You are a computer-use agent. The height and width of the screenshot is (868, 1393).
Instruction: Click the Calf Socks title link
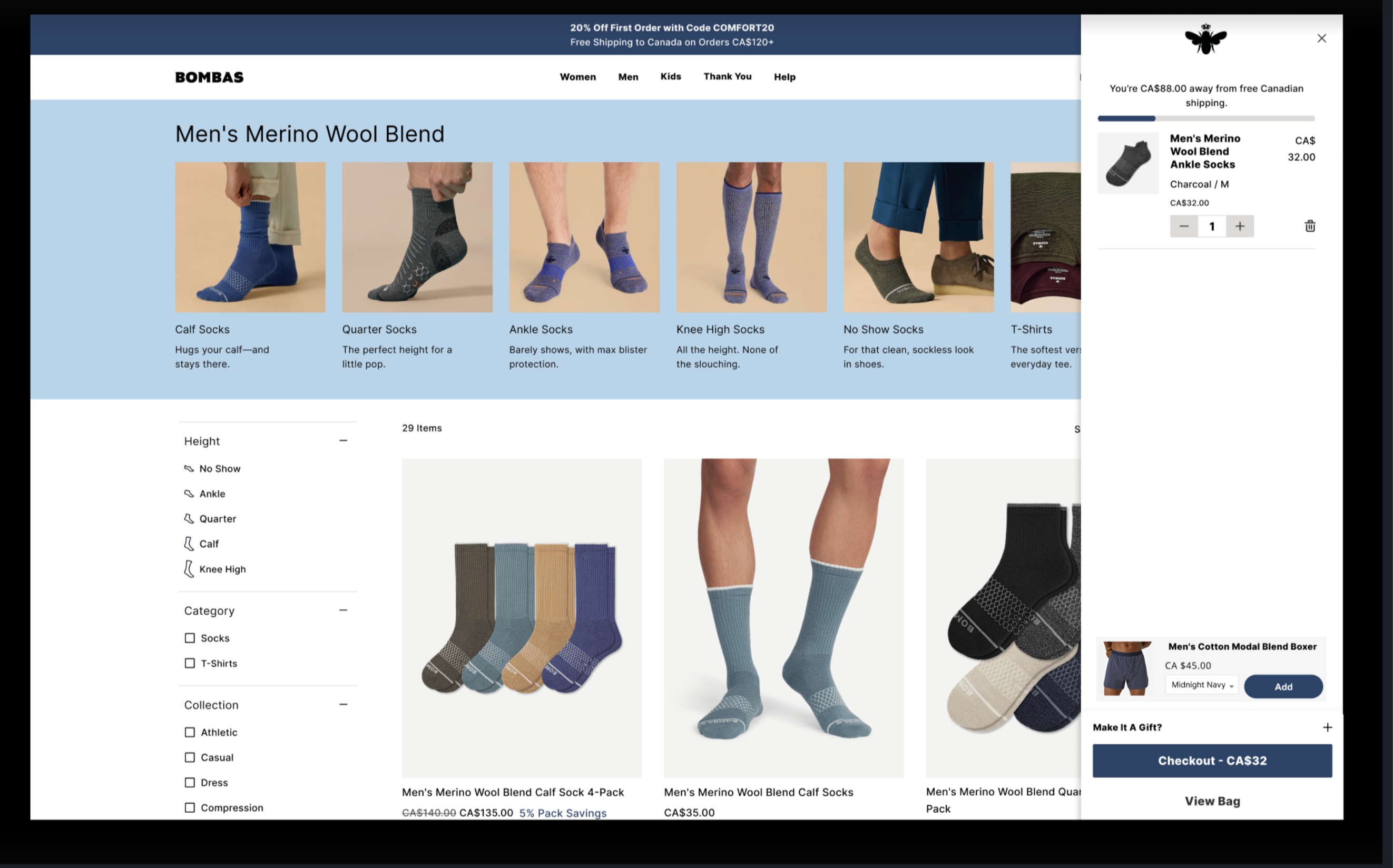(x=202, y=330)
